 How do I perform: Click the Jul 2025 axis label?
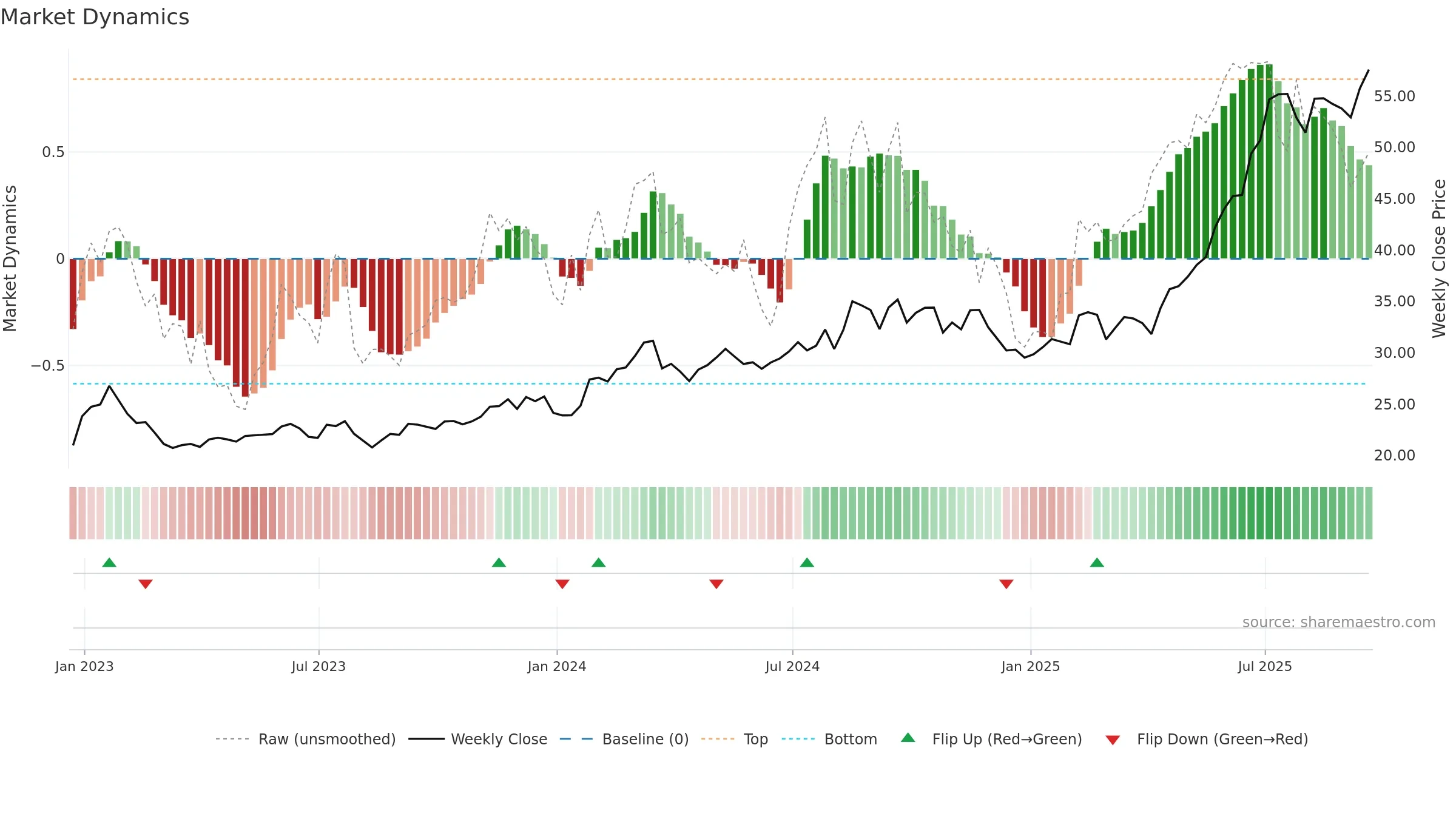pyautogui.click(x=1265, y=666)
